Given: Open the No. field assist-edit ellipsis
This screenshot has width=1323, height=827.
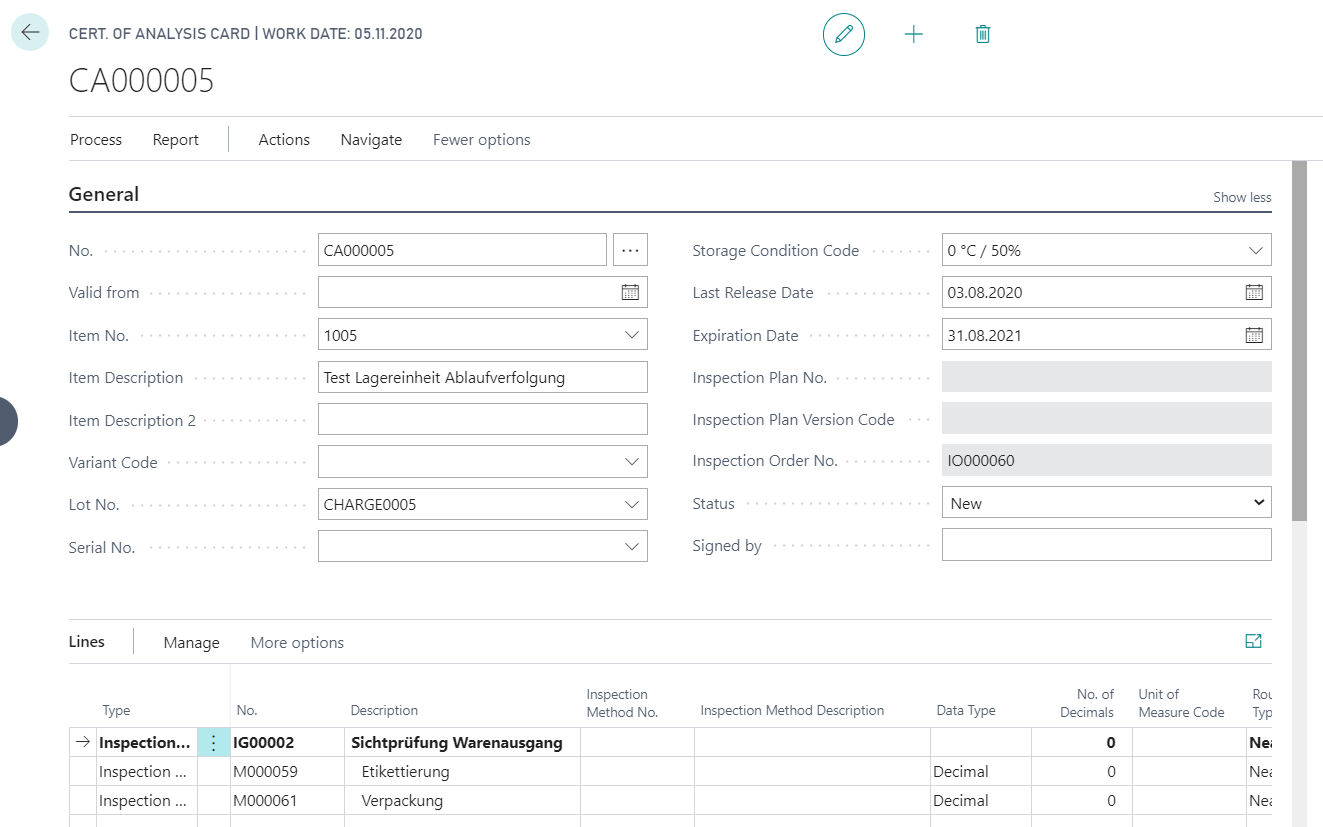Looking at the screenshot, I should pos(630,250).
